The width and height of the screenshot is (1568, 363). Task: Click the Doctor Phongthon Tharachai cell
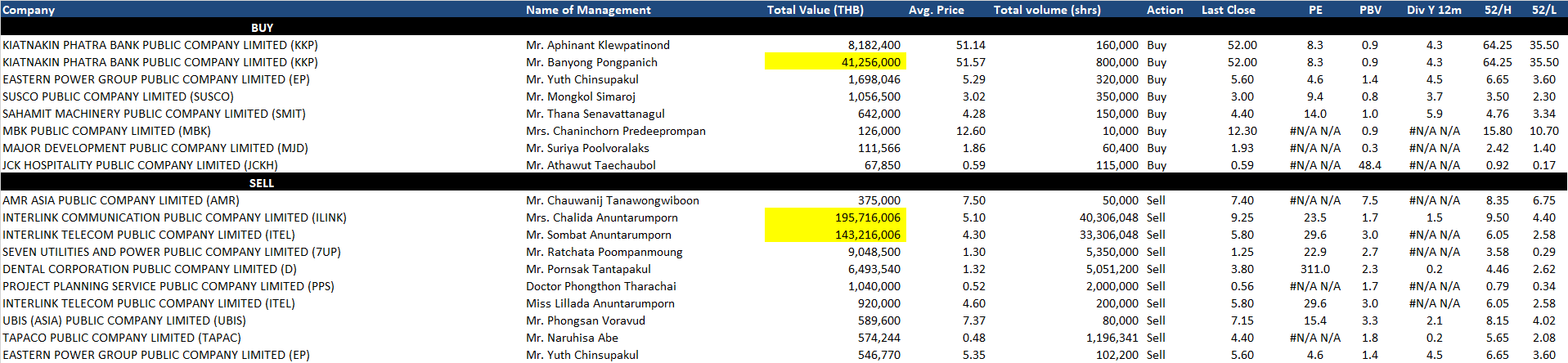601,286
